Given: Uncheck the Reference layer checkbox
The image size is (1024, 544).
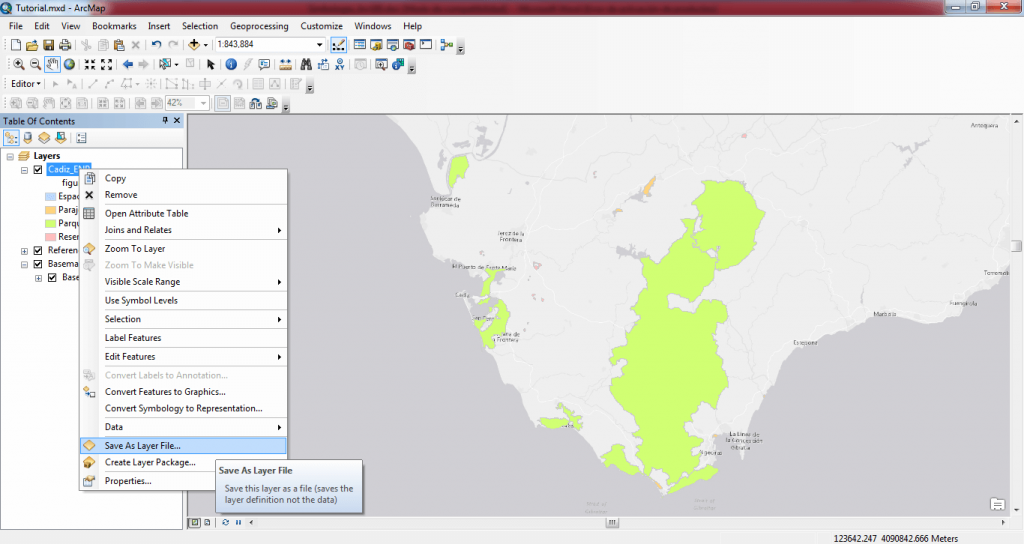Looking at the screenshot, I should (x=38, y=250).
